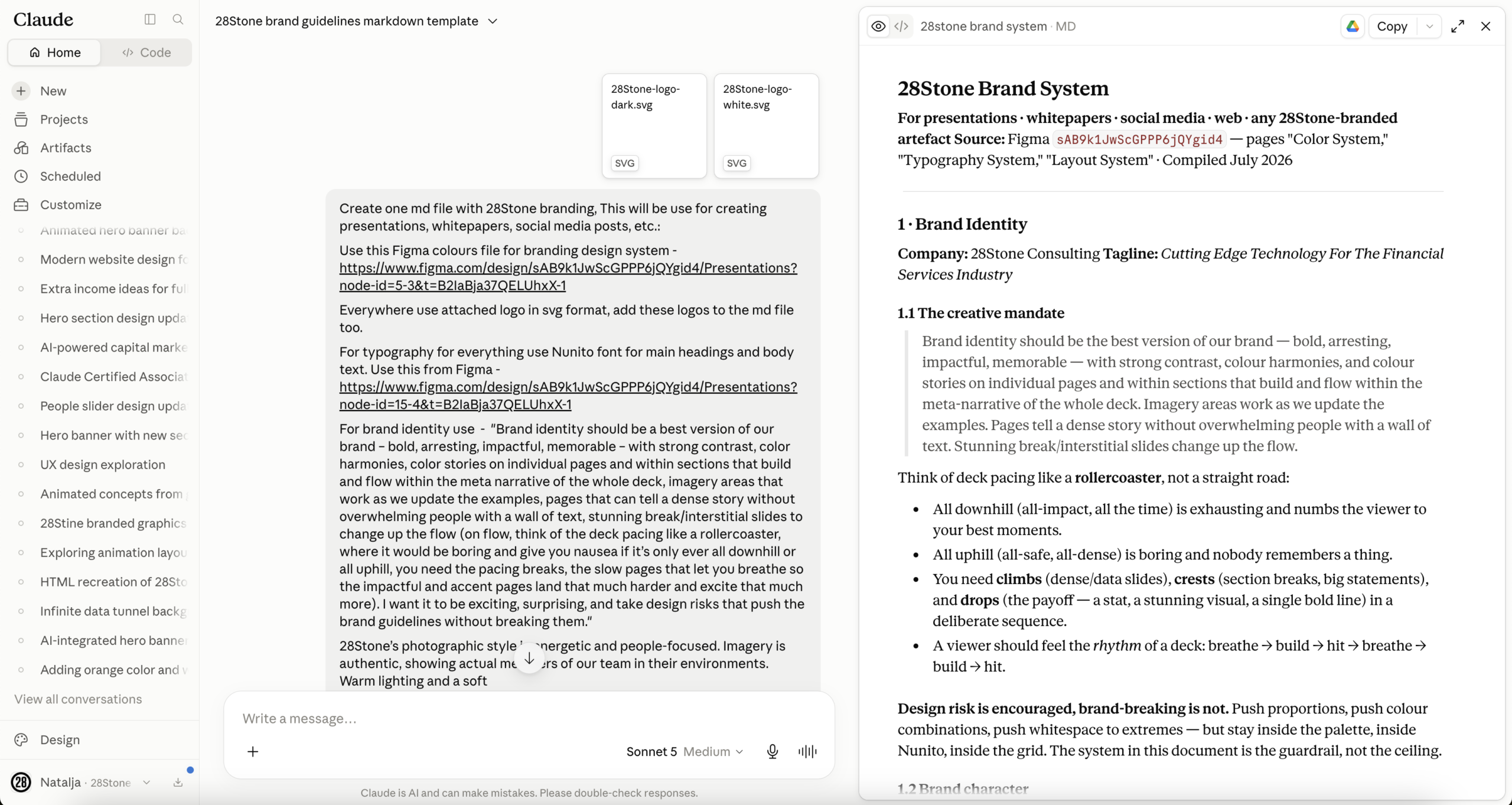
Task: Open 'Adding orange color' conversation
Action: pyautogui.click(x=99, y=670)
